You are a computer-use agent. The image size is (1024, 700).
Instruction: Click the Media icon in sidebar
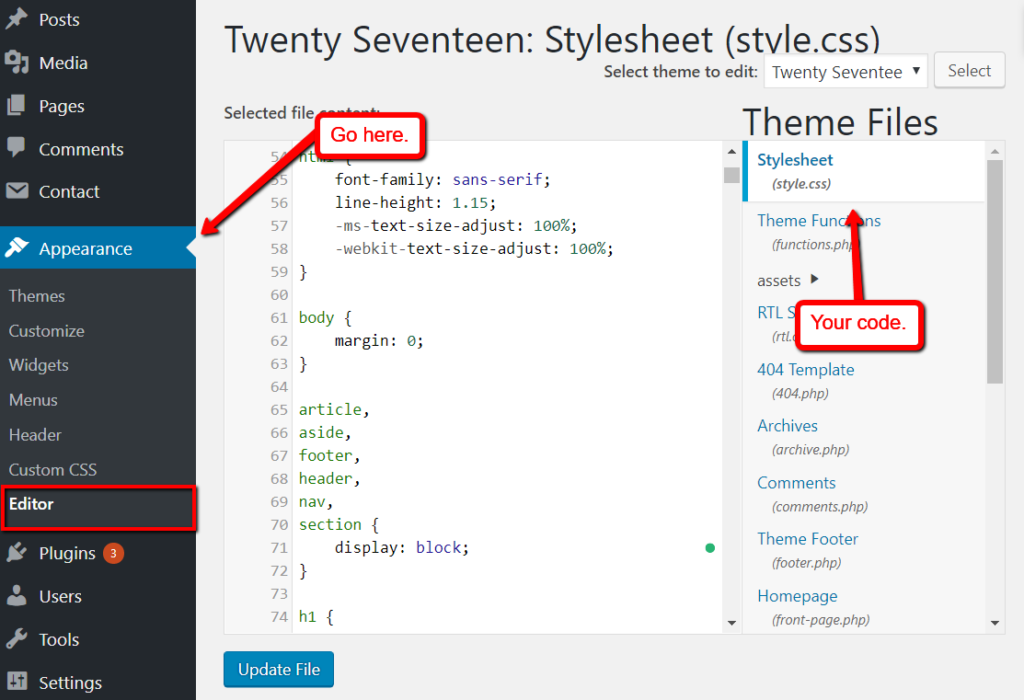(x=16, y=63)
